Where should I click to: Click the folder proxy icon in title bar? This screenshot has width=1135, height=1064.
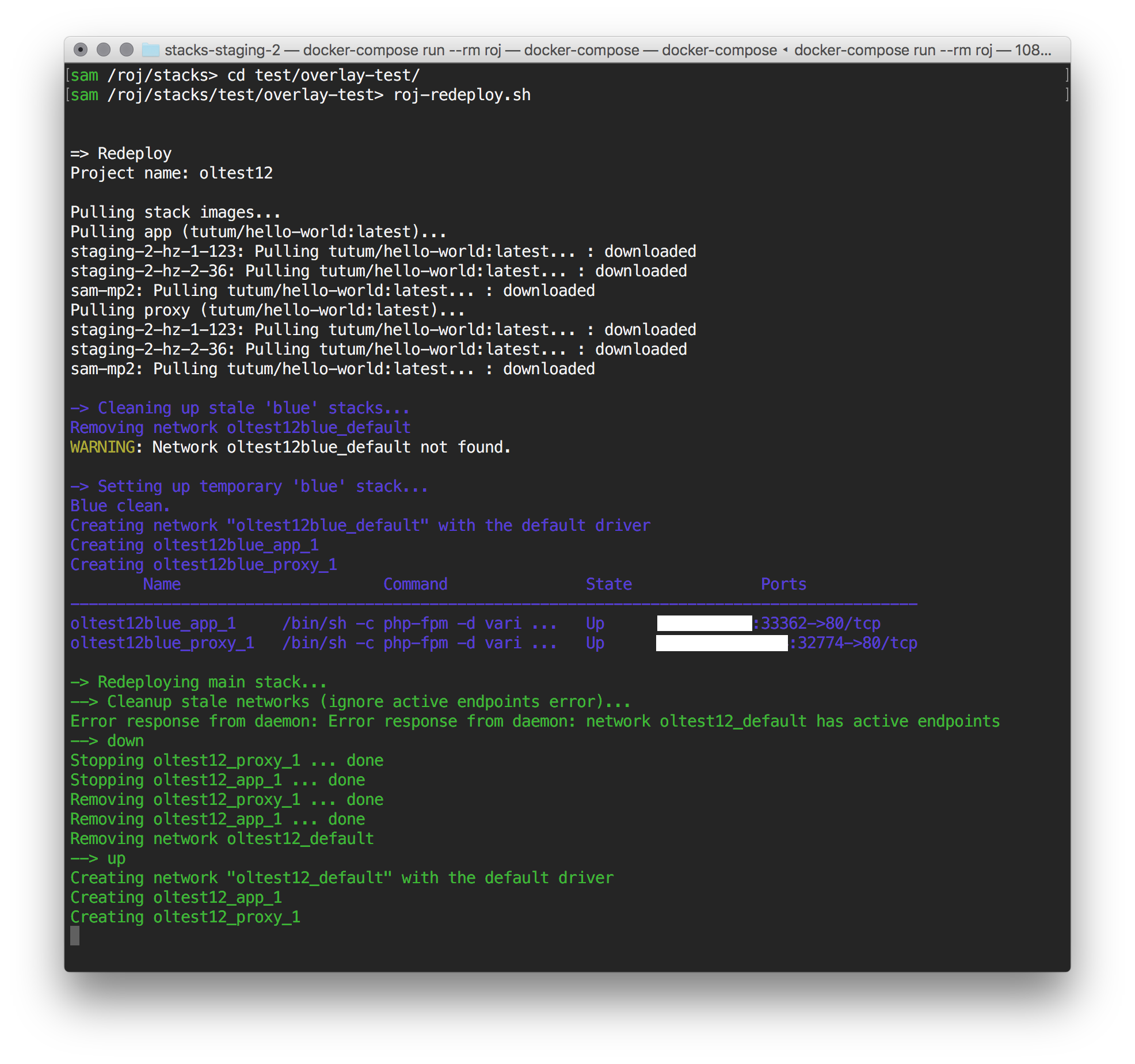click(151, 50)
